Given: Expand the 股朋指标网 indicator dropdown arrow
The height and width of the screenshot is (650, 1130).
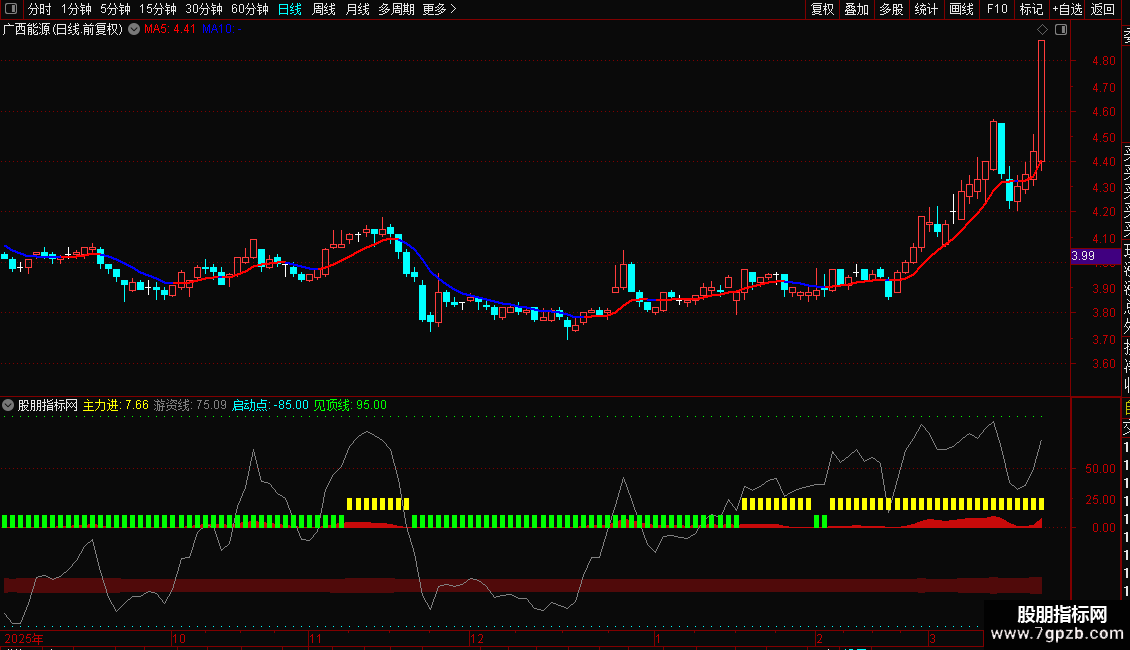Looking at the screenshot, I should click(x=8, y=405).
